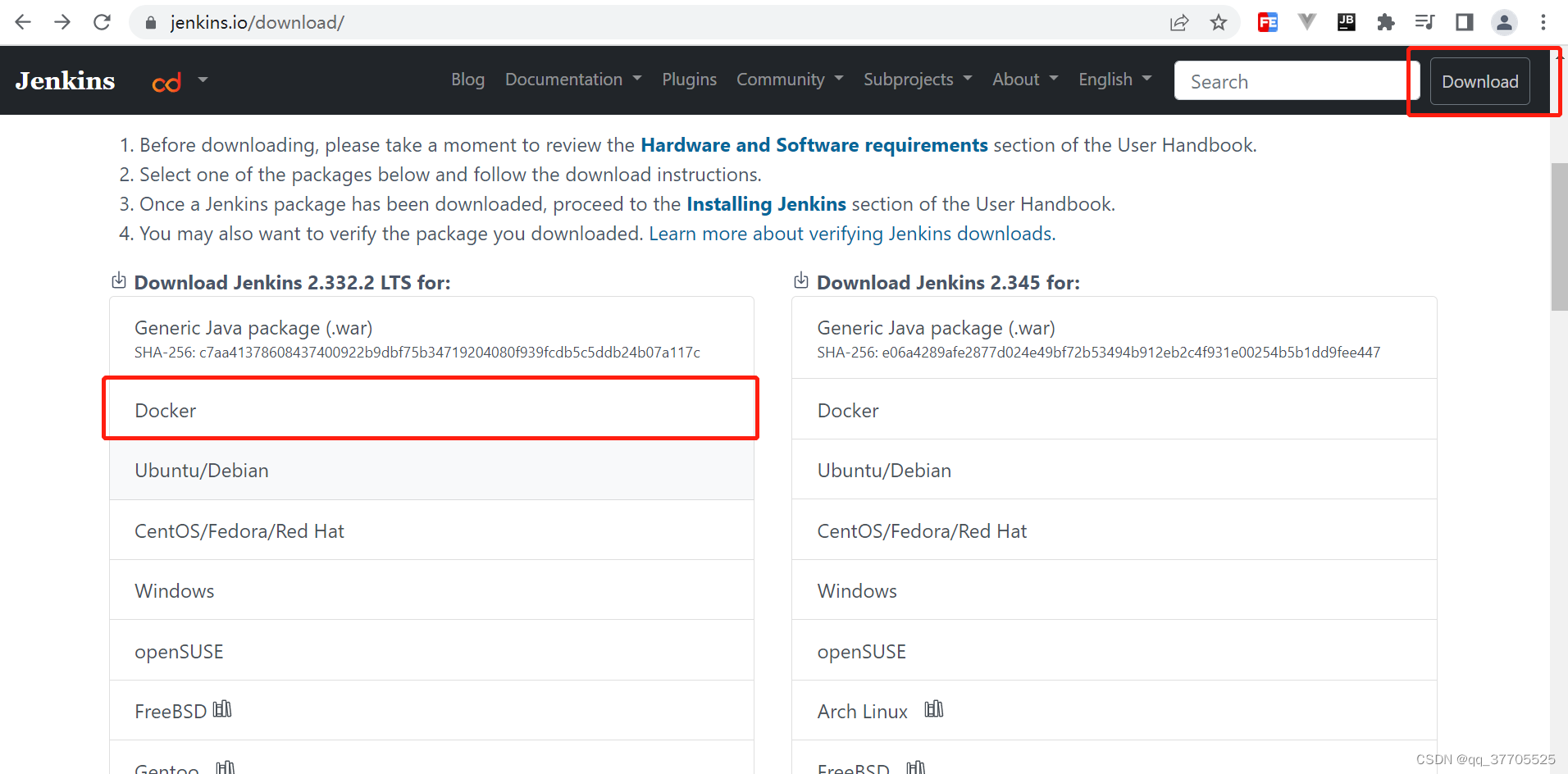Click the page vertical scrollbar thumb
The width and height of the screenshot is (1568, 774).
1559,237
